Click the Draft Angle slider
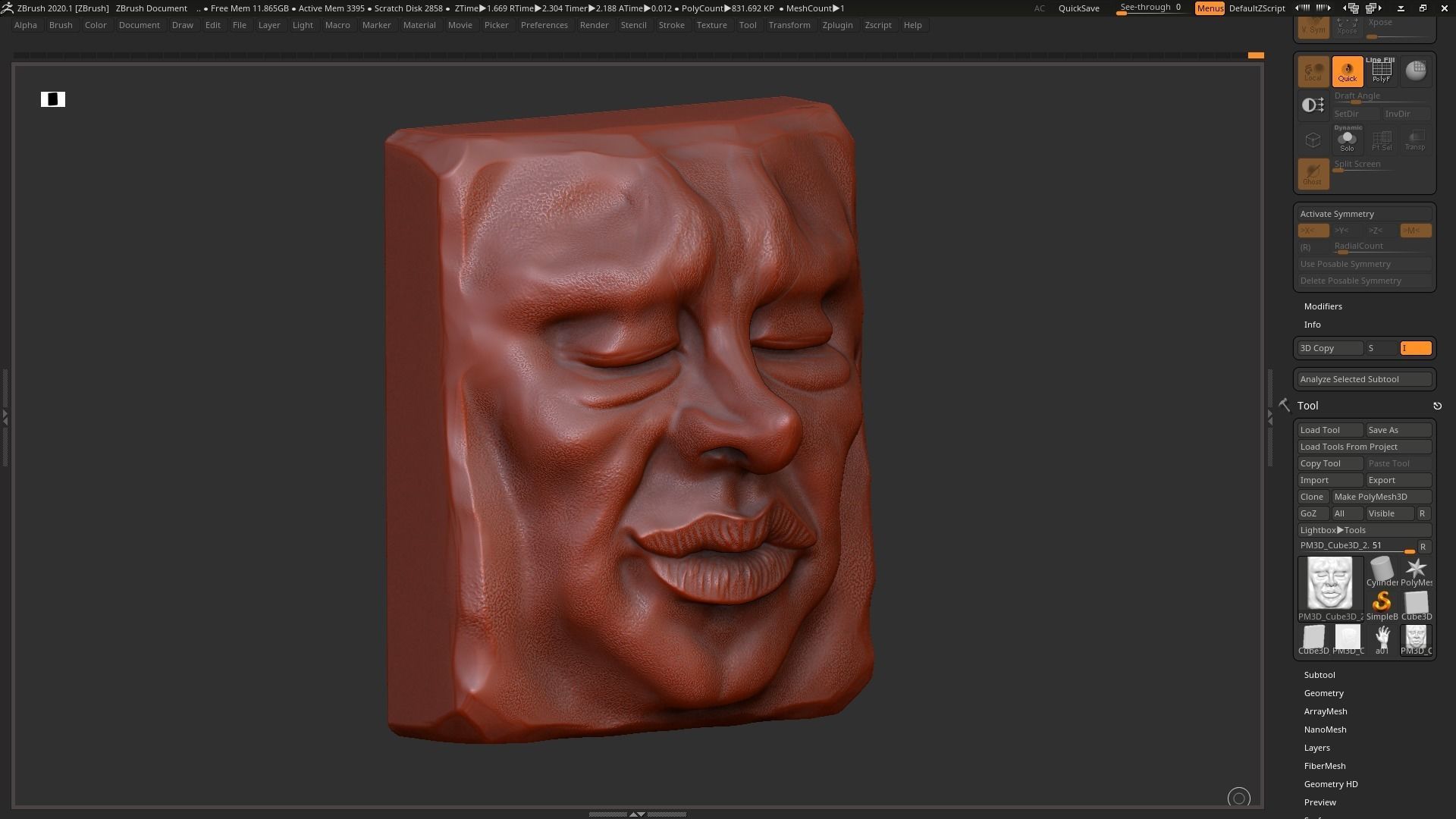 click(1381, 97)
